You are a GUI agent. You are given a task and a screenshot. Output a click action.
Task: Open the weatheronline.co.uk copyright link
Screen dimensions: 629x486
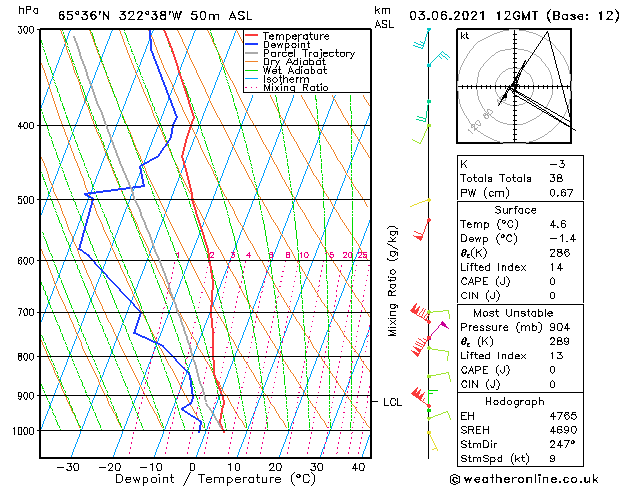coord(524,479)
